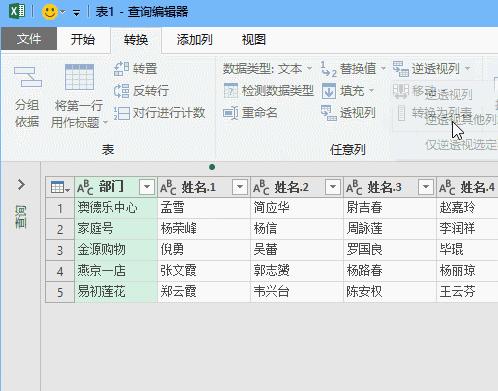This screenshot has height=391, width=498.
Task: Click cell 吴蕾
Action: pyautogui.click(x=297, y=250)
